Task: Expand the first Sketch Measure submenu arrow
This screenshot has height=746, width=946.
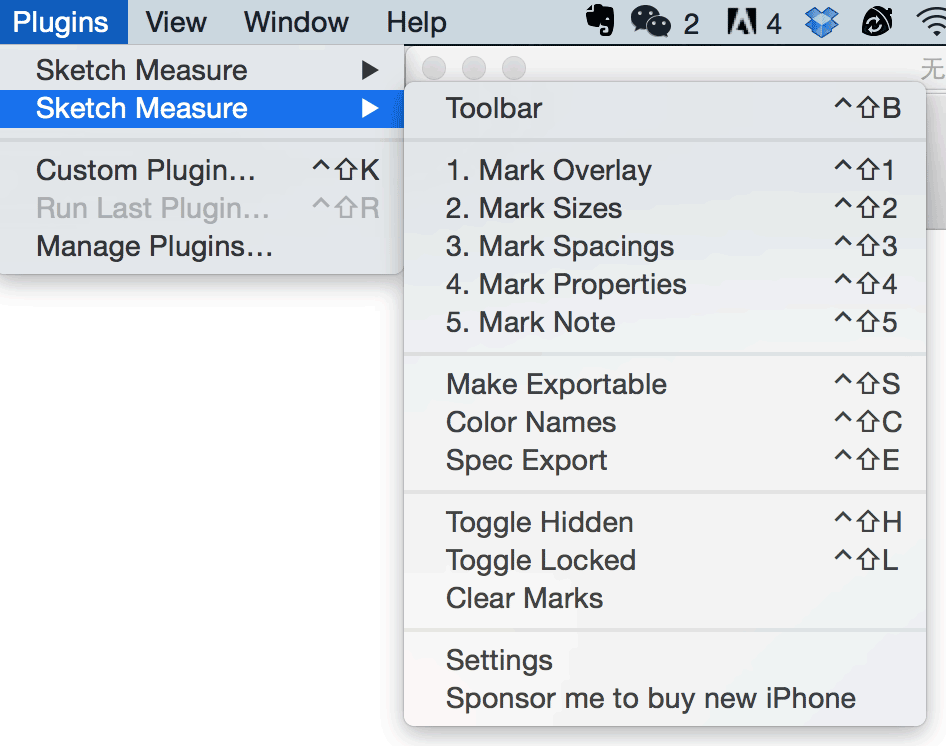Action: pyautogui.click(x=370, y=70)
